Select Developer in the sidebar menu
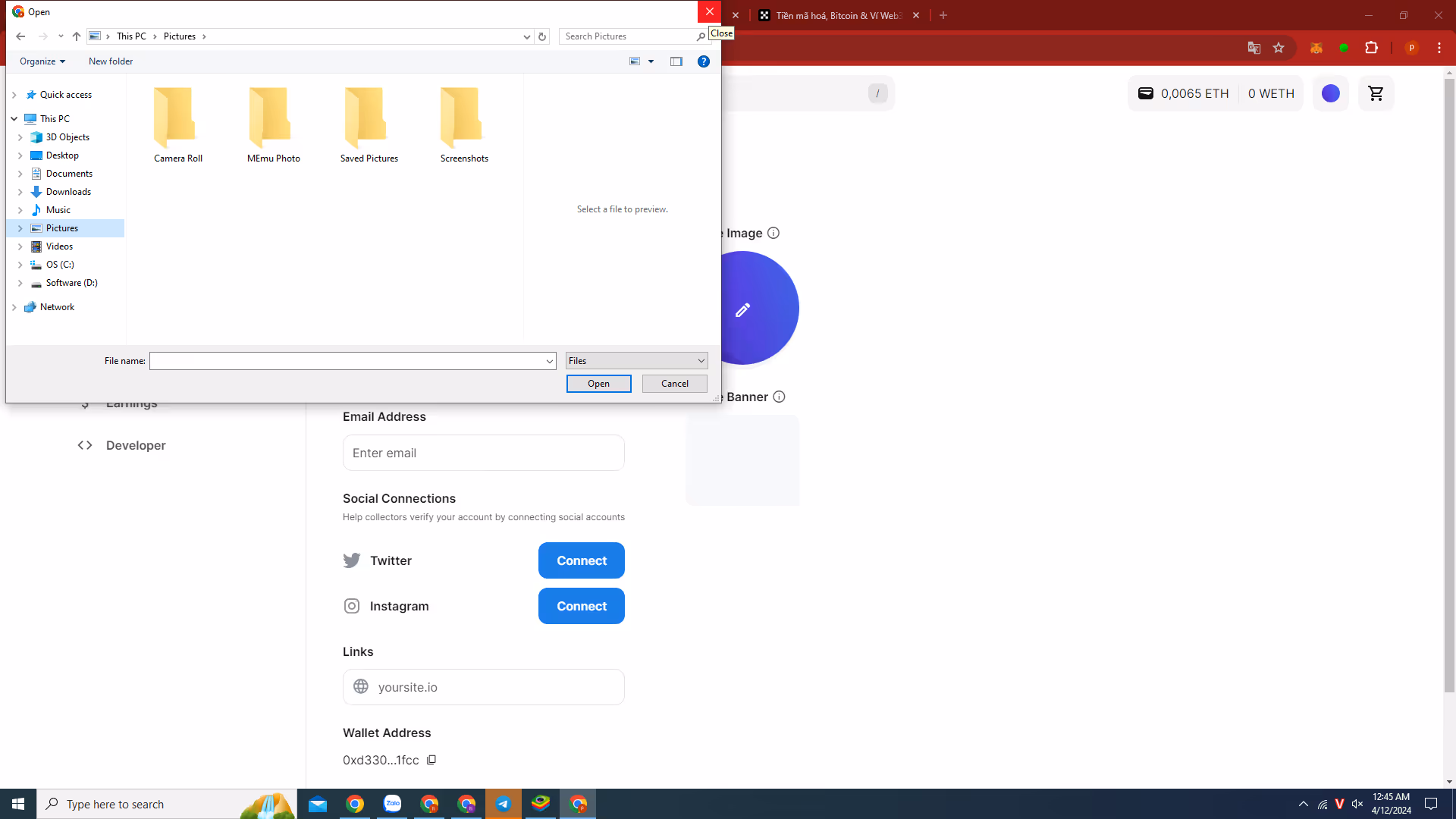The width and height of the screenshot is (1456, 819). point(136,445)
